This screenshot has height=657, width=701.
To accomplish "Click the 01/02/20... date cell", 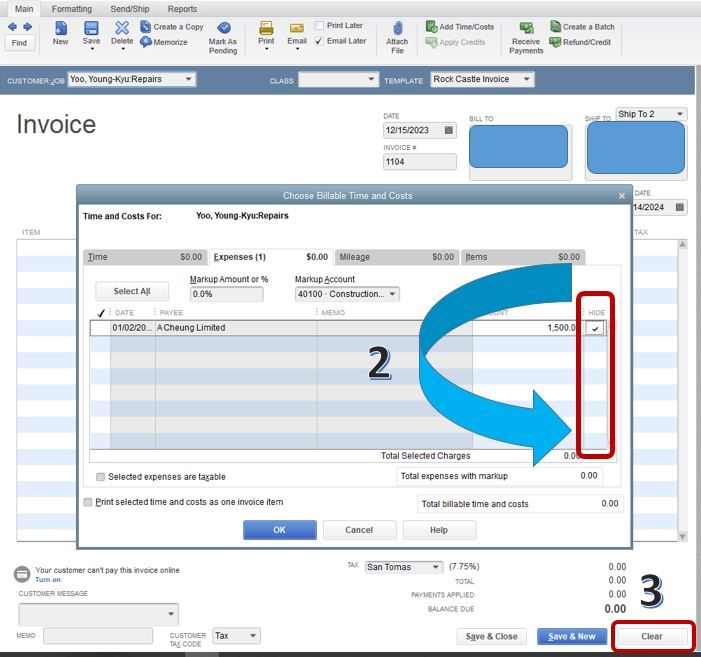I will click(133, 328).
